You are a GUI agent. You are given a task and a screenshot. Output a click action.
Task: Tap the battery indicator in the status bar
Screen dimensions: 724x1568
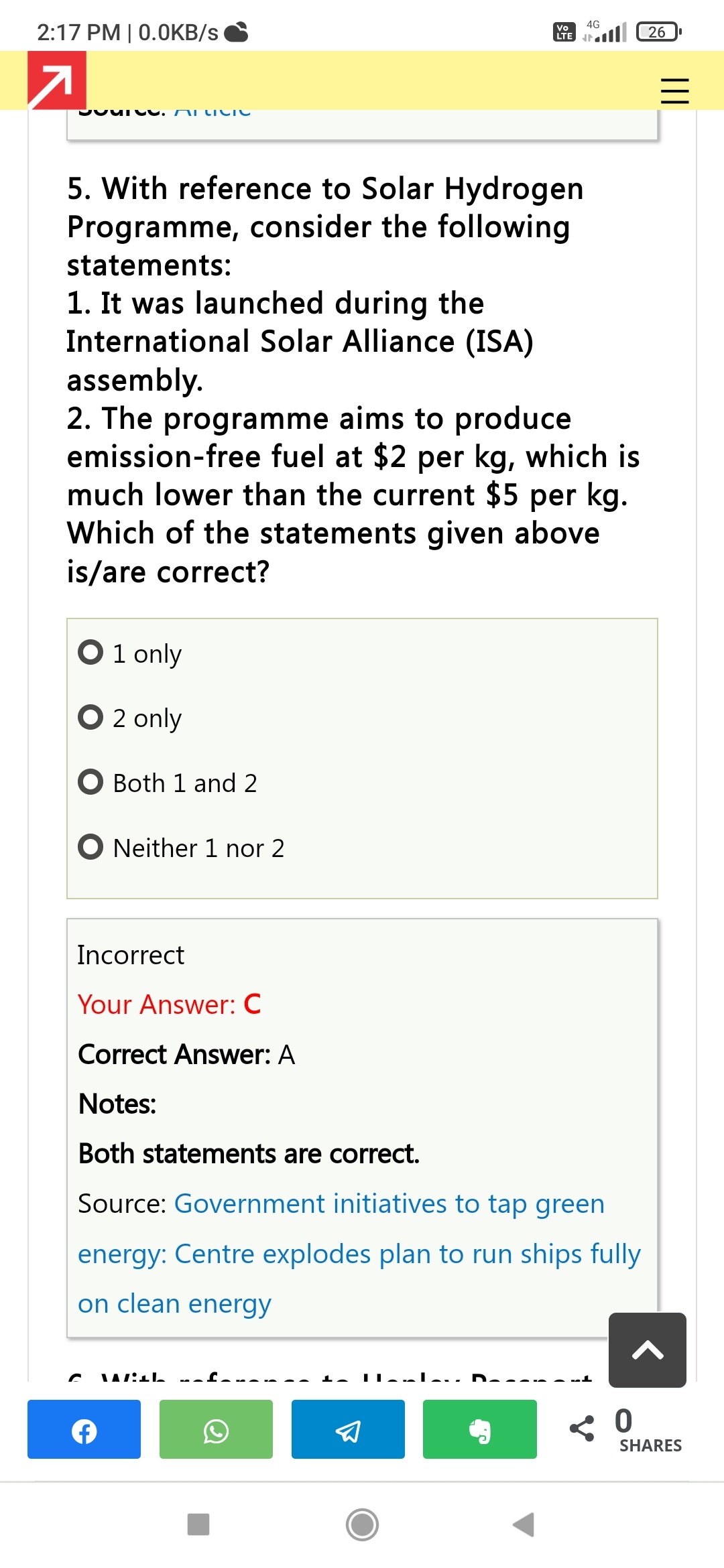pyautogui.click(x=658, y=31)
